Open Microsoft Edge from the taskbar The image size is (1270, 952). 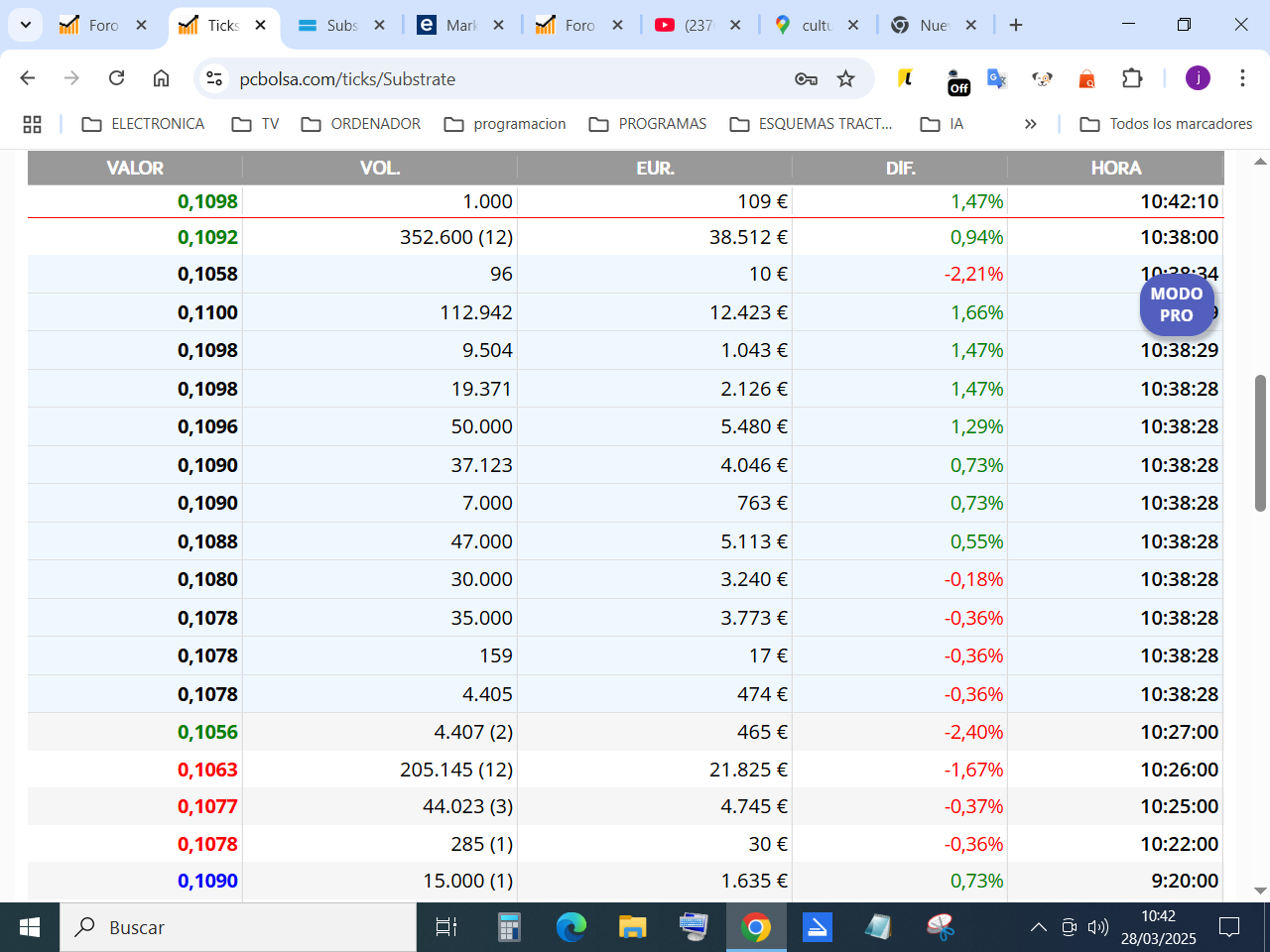[x=571, y=927]
